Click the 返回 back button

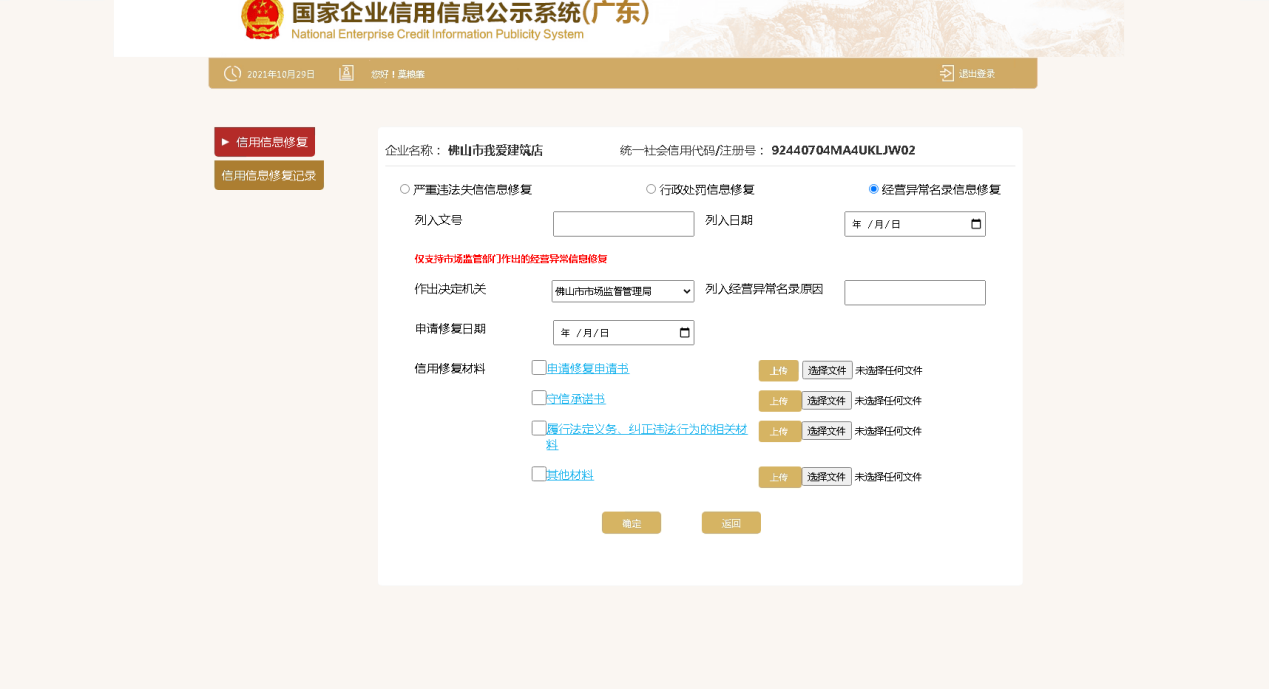[731, 523]
